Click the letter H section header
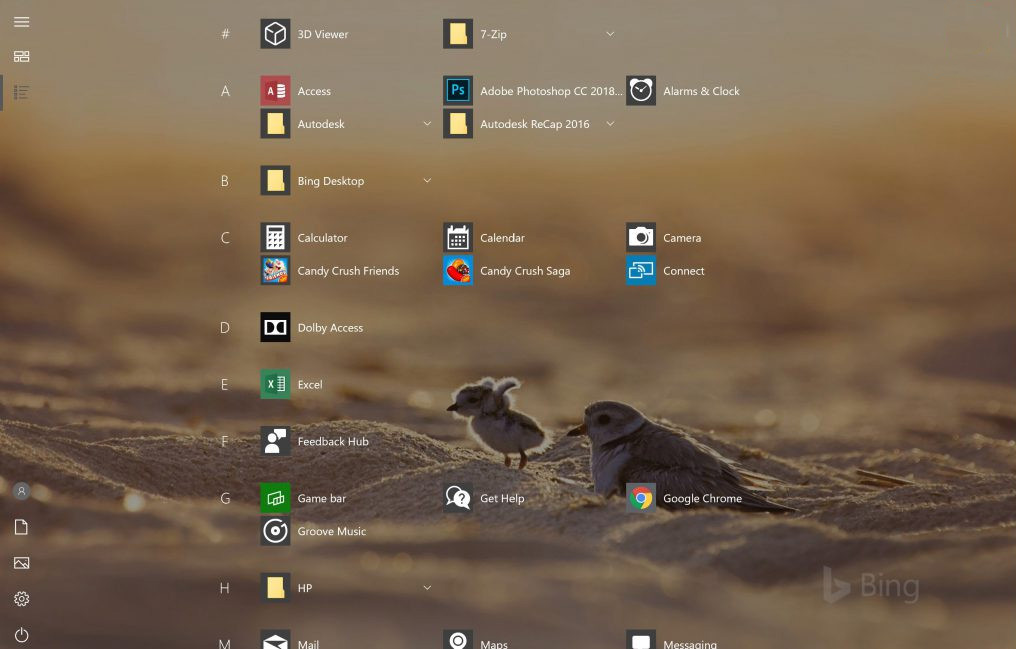 [225, 588]
